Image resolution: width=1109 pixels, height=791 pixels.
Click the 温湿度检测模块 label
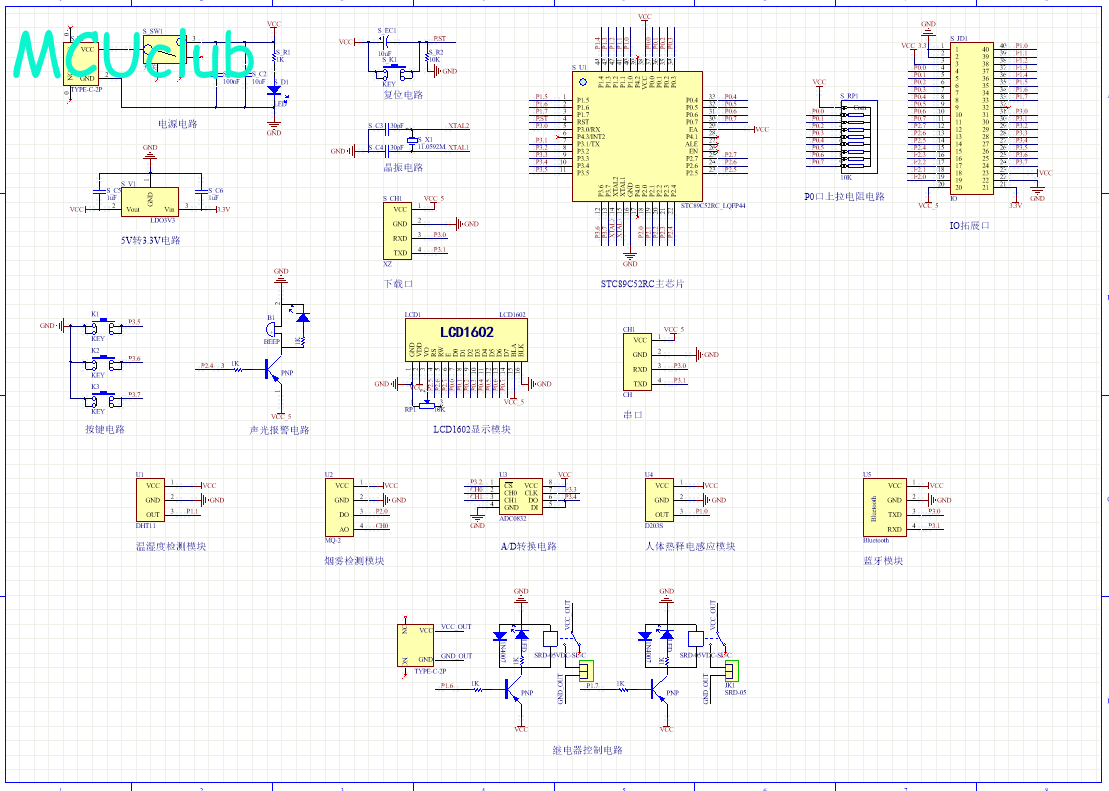[x=170, y=546]
